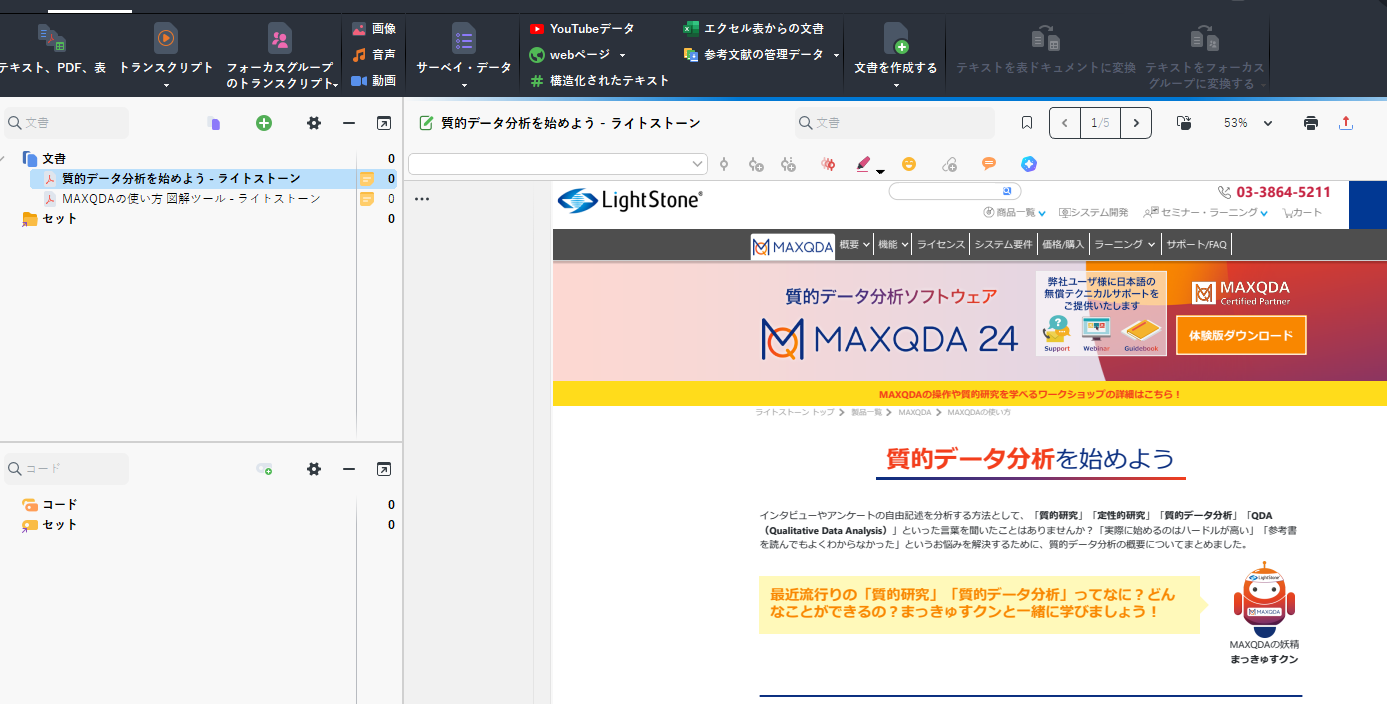Click サポート/FAQ in the PDF navigation
1387x704 pixels.
click(1196, 244)
